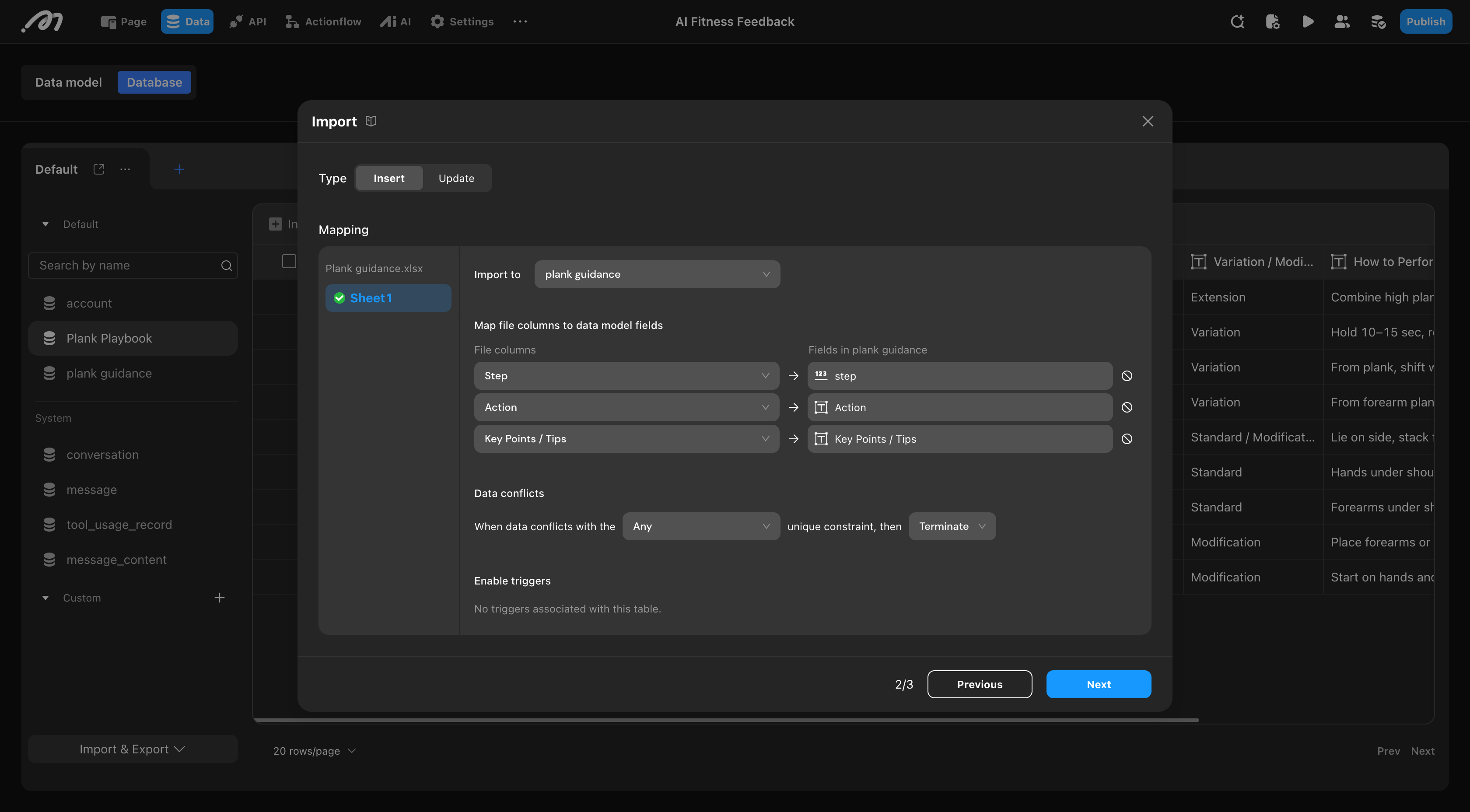Click the unmap icon for step field
1470x812 pixels.
pyautogui.click(x=1127, y=375)
